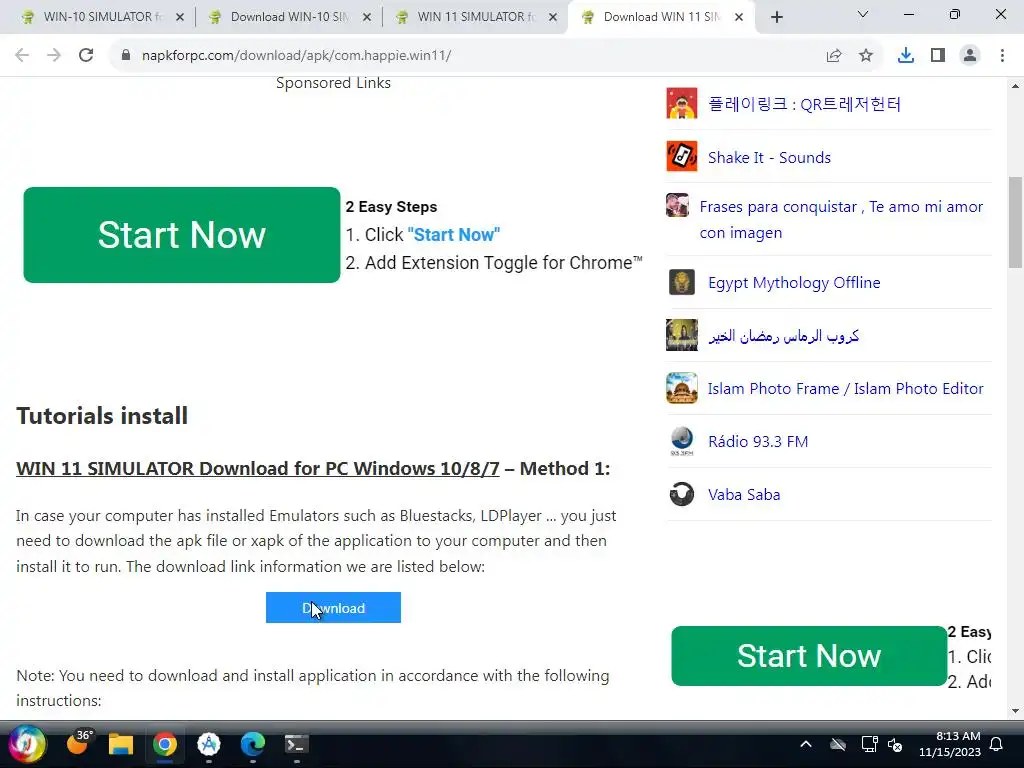Screen dimensions: 1024x768
Task: View site security lock info
Action: pyautogui.click(x=126, y=56)
